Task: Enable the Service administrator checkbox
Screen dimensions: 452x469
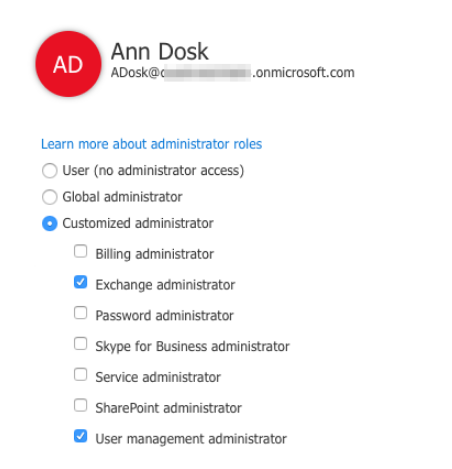Action: click(80, 374)
